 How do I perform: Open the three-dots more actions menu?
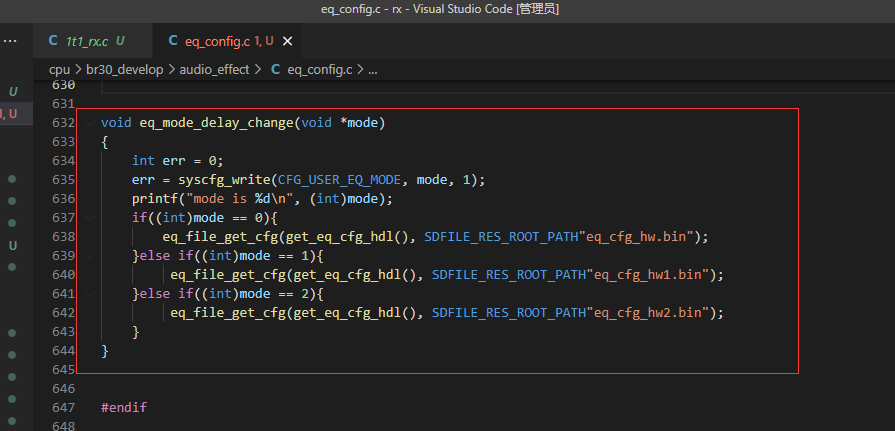click(x=10, y=41)
